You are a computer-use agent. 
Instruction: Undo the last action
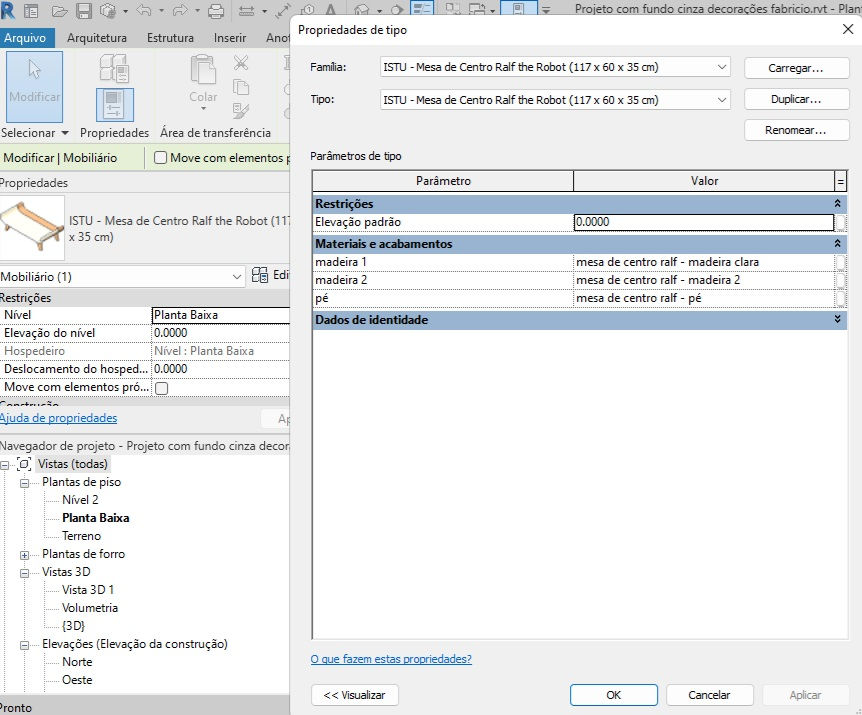point(143,10)
